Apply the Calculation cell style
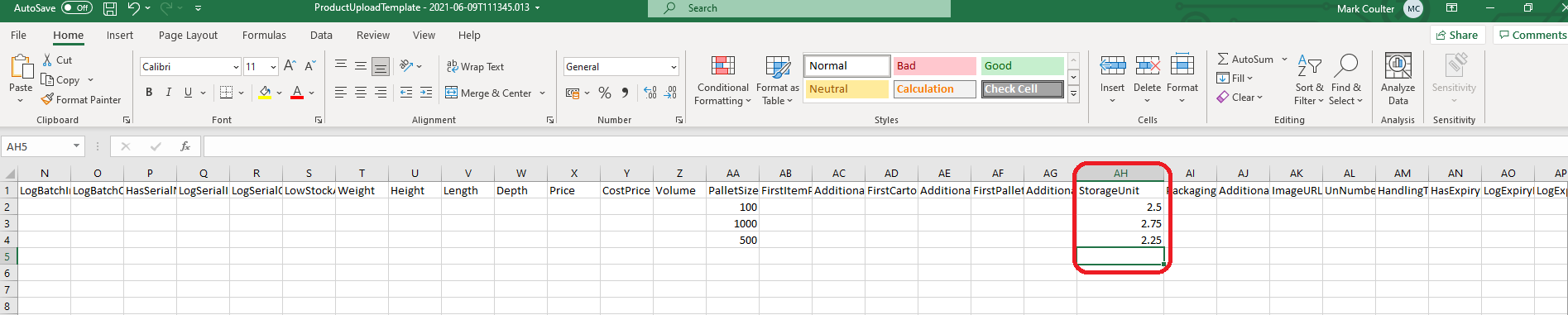The height and width of the screenshot is (315, 1568). (935, 89)
